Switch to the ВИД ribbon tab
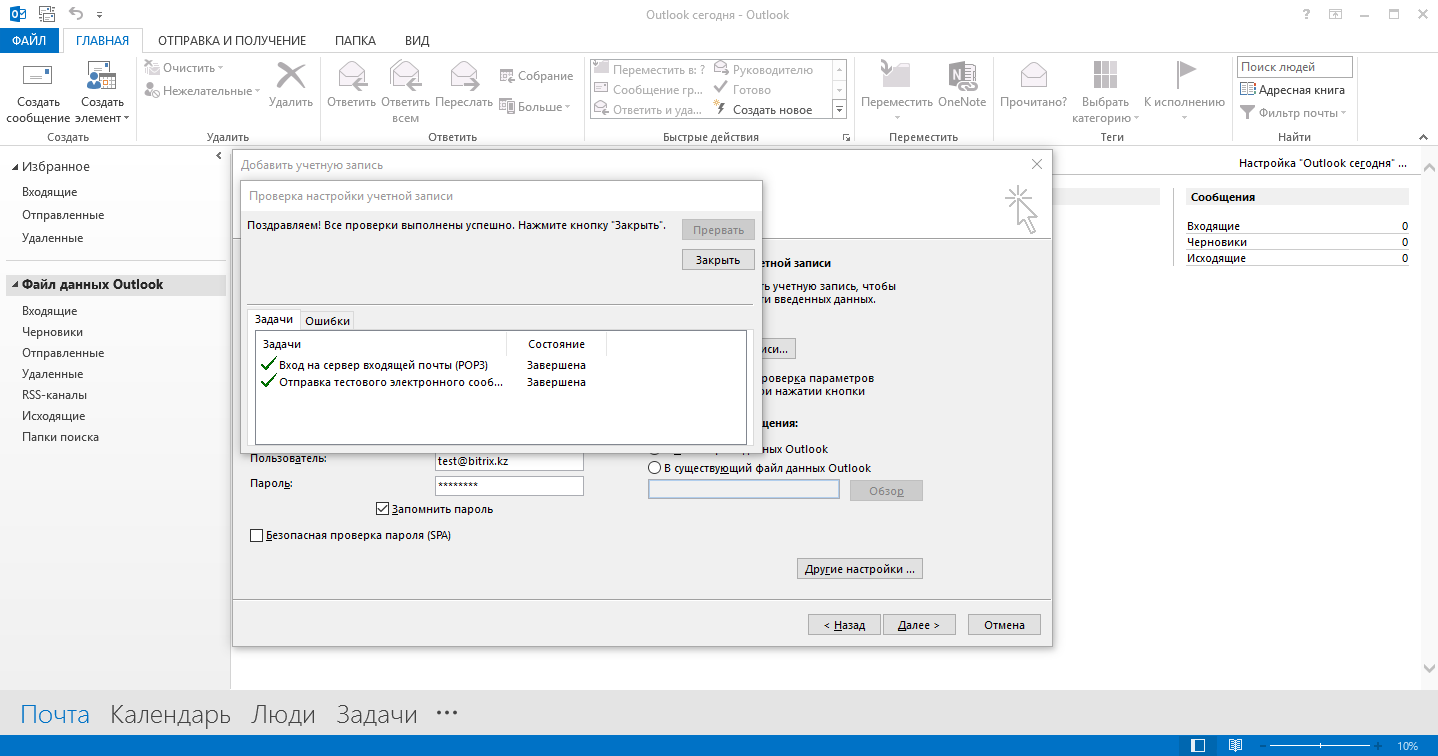 click(x=417, y=41)
